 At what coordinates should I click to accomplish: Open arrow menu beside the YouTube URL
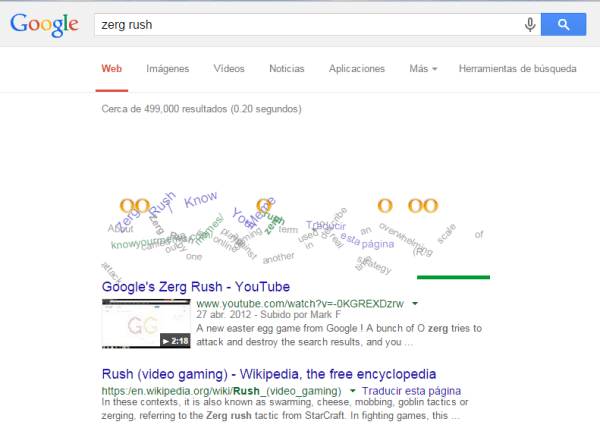click(415, 302)
